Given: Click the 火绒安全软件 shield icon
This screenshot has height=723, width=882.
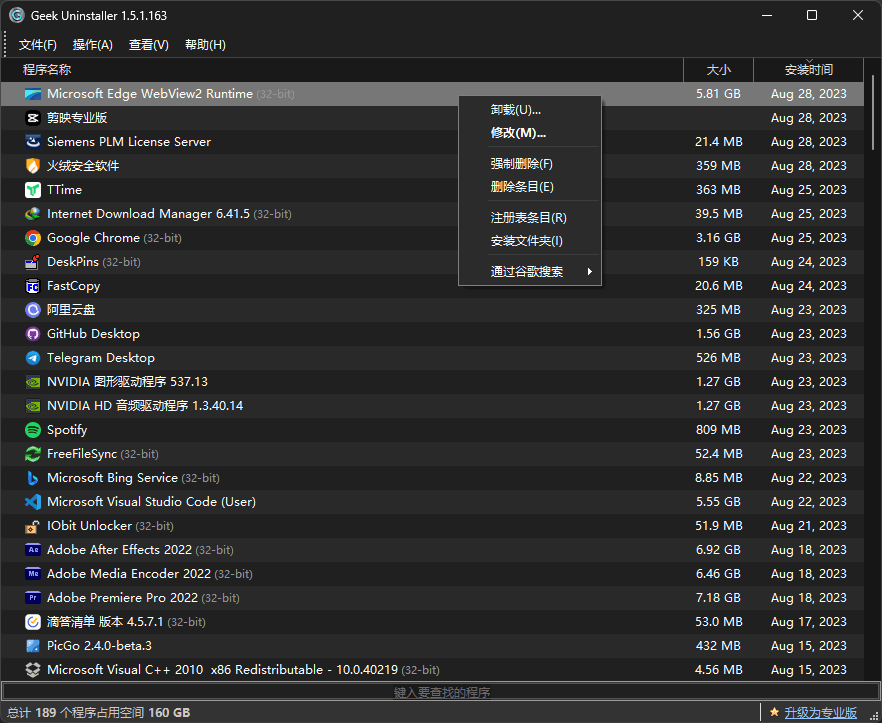Looking at the screenshot, I should click(x=33, y=166).
